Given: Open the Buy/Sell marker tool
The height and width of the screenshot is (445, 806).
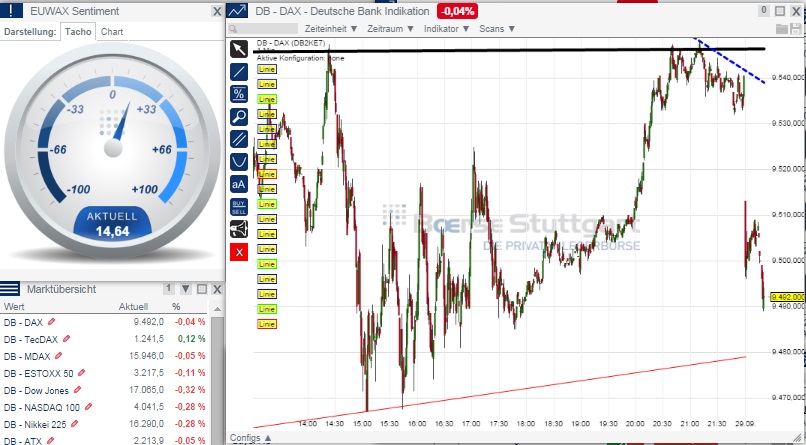Looking at the screenshot, I should click(x=239, y=207).
